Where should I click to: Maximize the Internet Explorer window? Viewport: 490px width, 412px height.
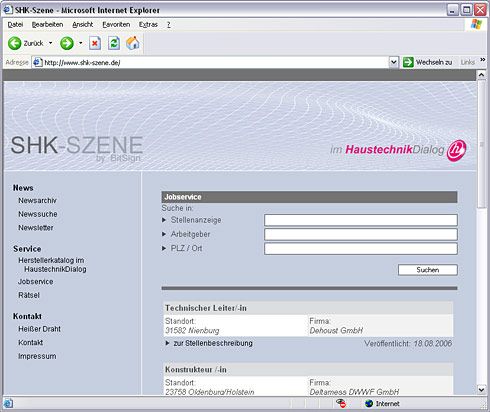466,10
